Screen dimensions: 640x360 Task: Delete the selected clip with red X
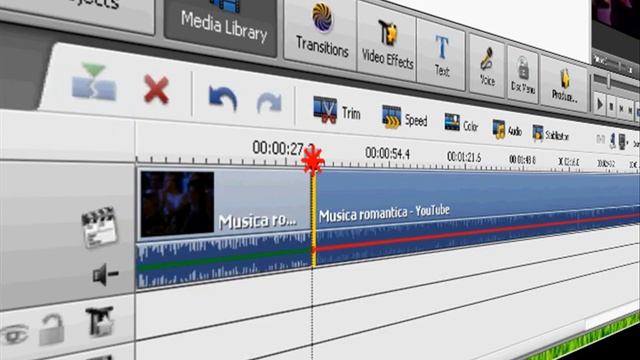[156, 90]
